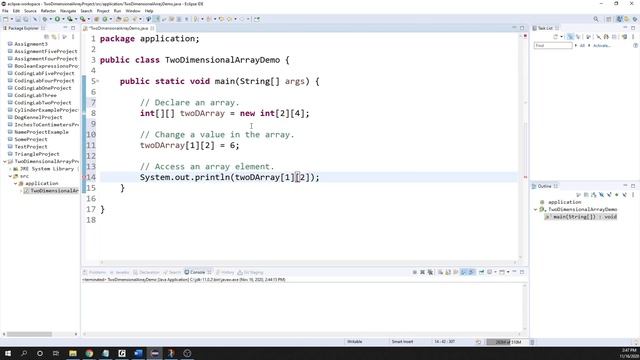Collapse the src folder node

coord(10,176)
